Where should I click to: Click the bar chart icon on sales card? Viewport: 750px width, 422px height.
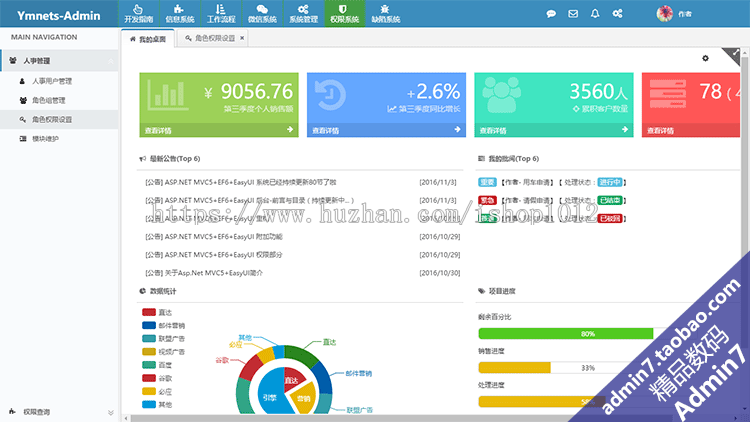click(167, 95)
